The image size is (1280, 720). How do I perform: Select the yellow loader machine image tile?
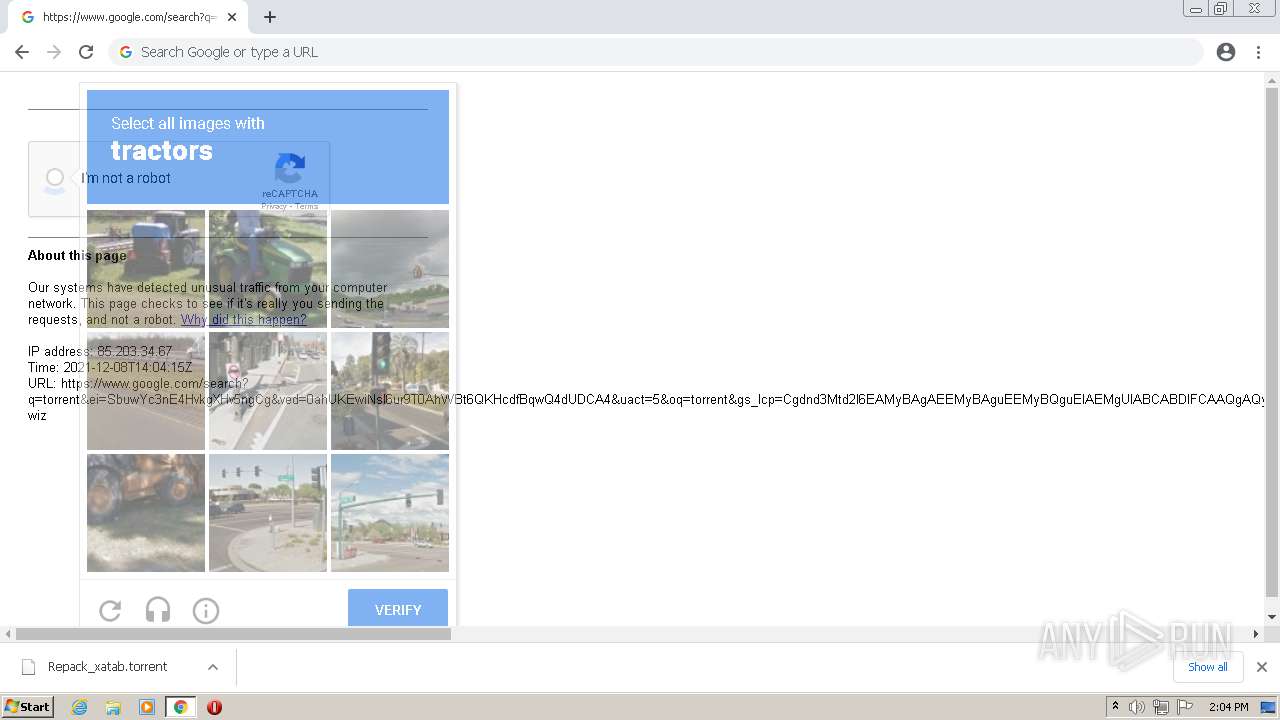(146, 513)
